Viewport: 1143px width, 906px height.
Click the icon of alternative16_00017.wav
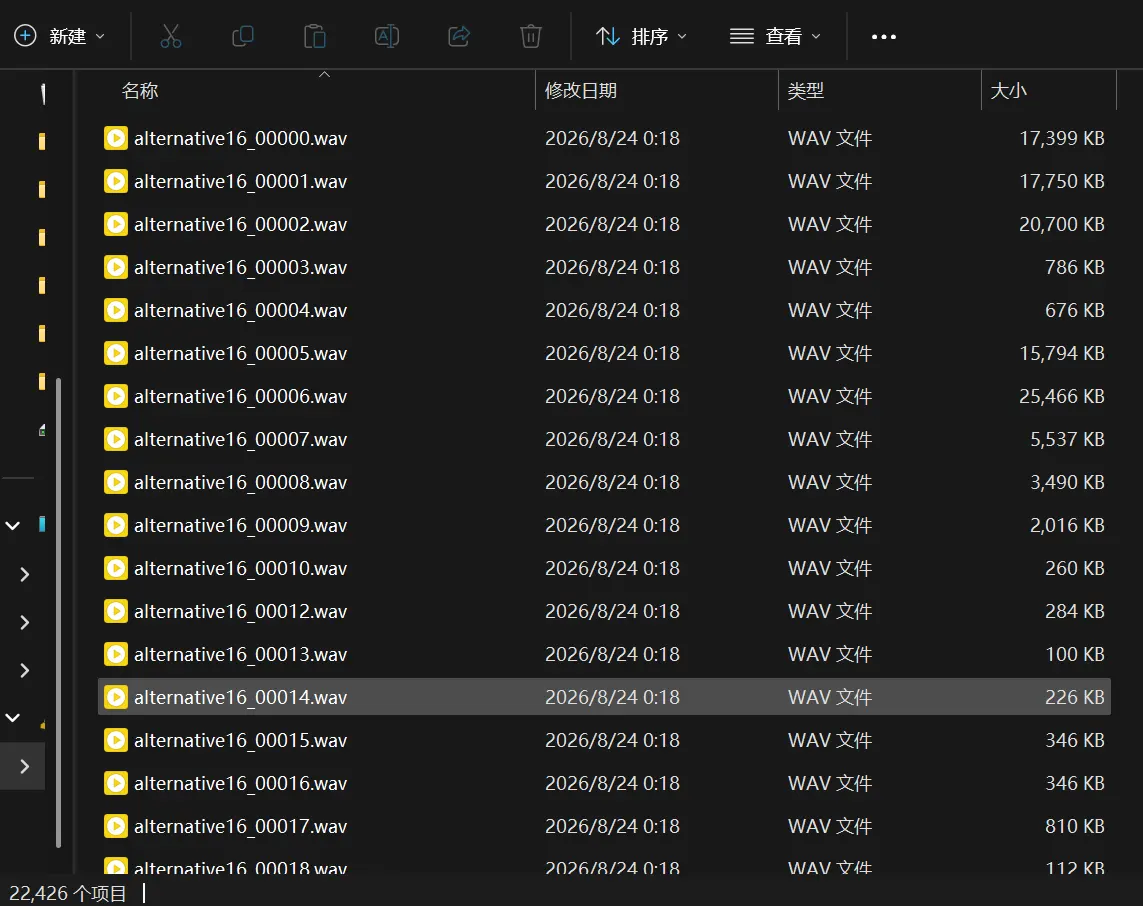[116, 826]
